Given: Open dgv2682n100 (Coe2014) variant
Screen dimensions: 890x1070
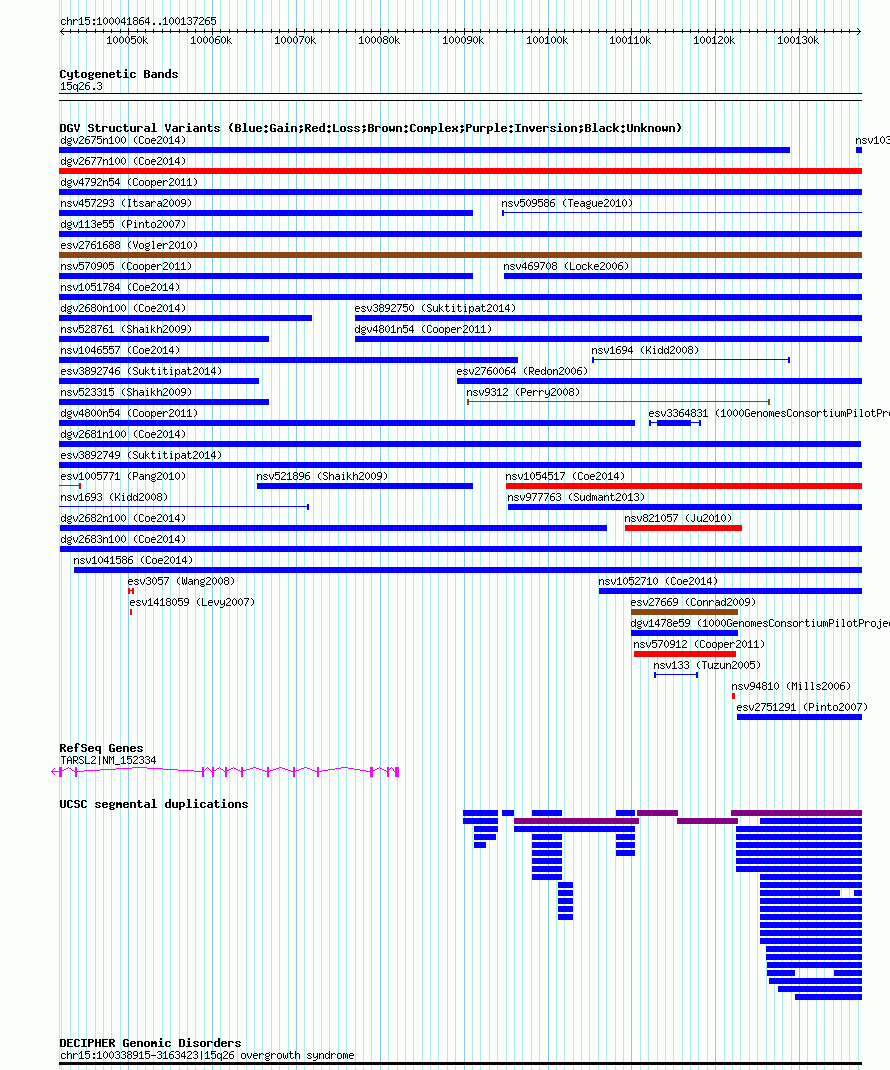Looking at the screenshot, I should pos(333,528).
